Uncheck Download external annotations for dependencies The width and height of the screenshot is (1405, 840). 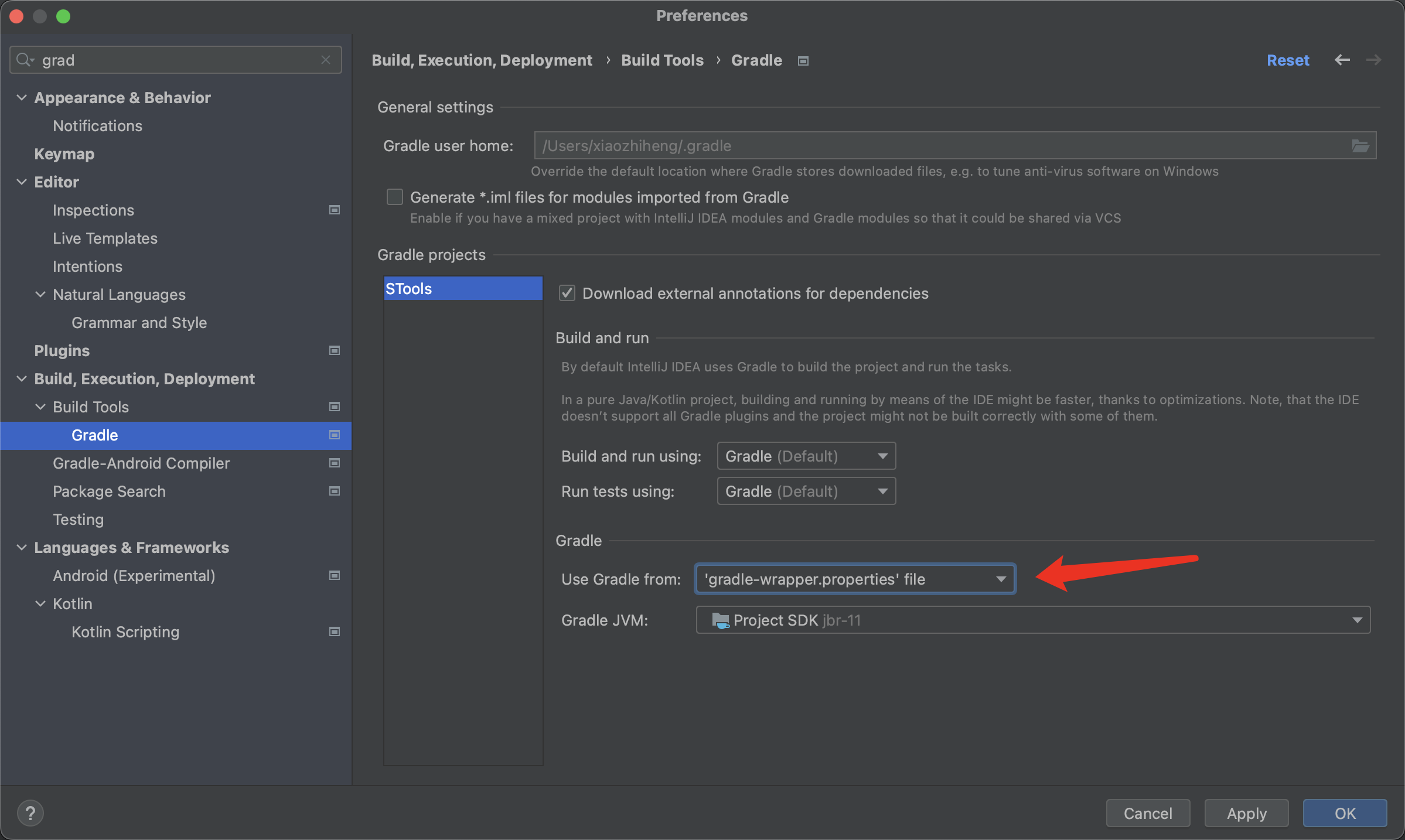tap(567, 293)
